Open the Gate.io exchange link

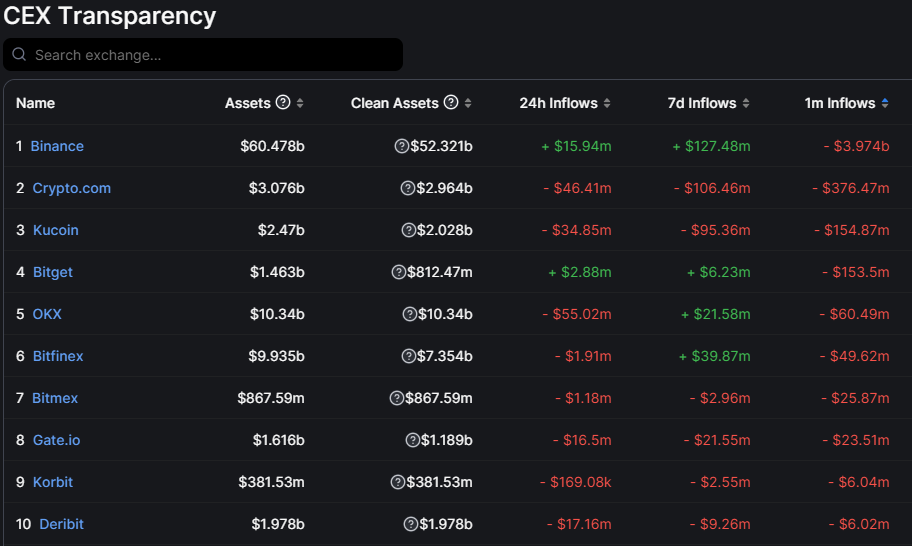click(x=55, y=440)
